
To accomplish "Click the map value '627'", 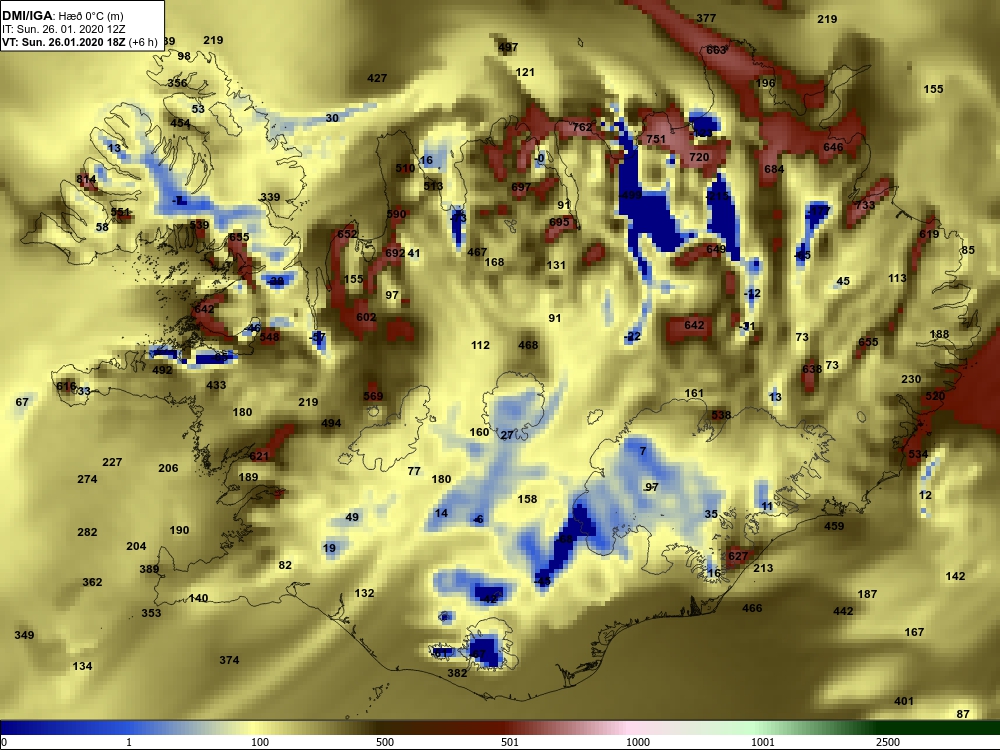I will 738,556.
